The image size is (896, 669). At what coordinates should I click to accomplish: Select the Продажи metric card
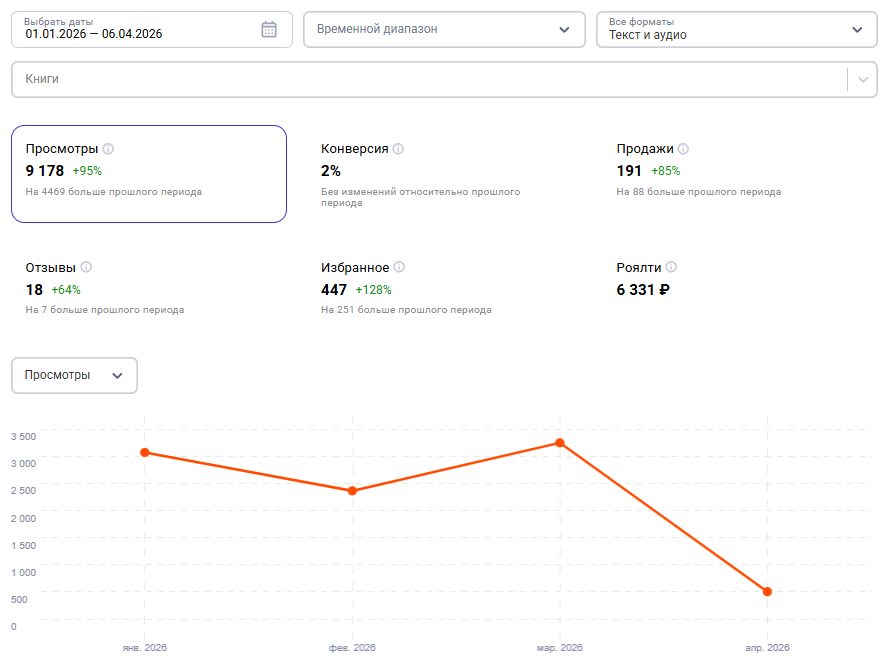[x=740, y=174]
